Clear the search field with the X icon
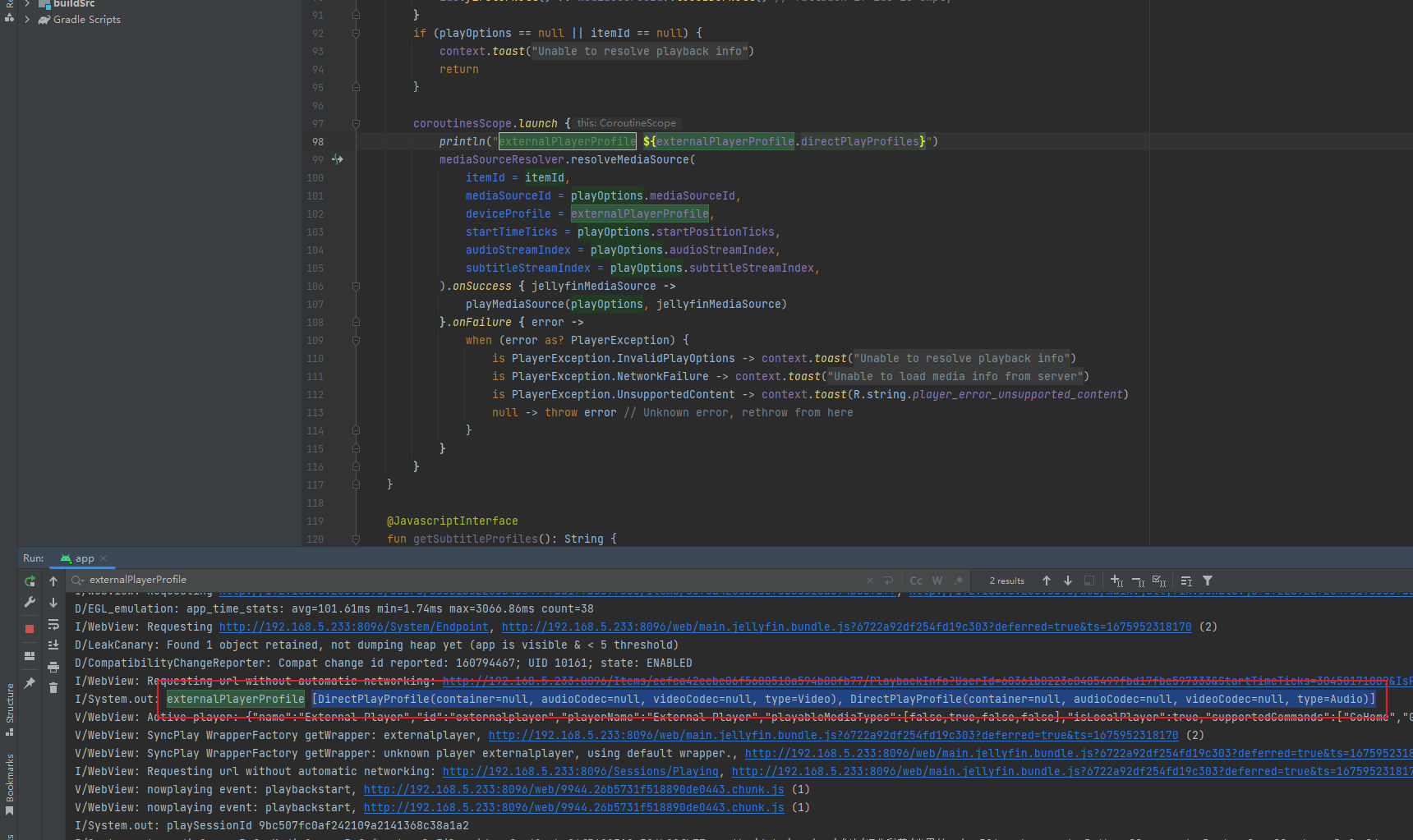 coord(870,581)
